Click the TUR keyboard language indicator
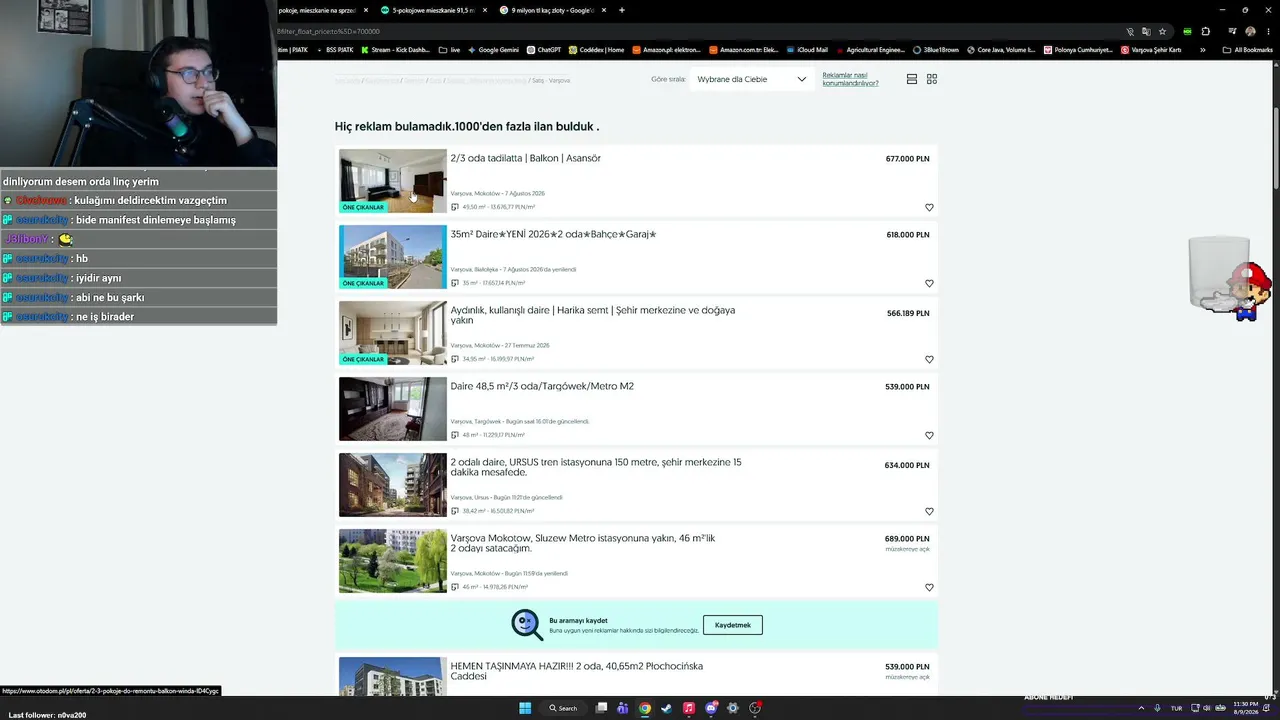This screenshot has width=1280, height=720. coord(1176,708)
